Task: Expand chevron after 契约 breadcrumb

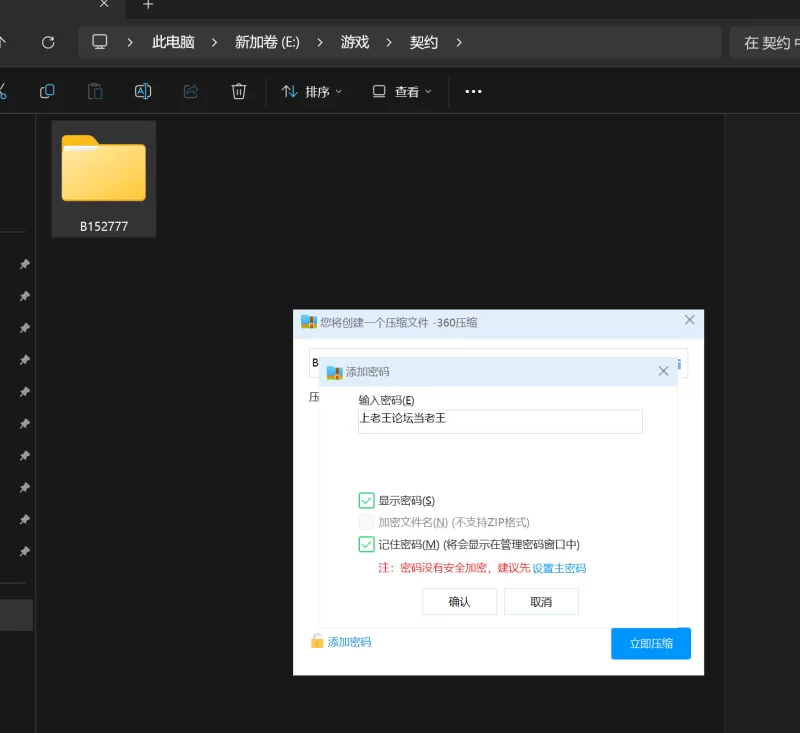Action: coord(459,42)
